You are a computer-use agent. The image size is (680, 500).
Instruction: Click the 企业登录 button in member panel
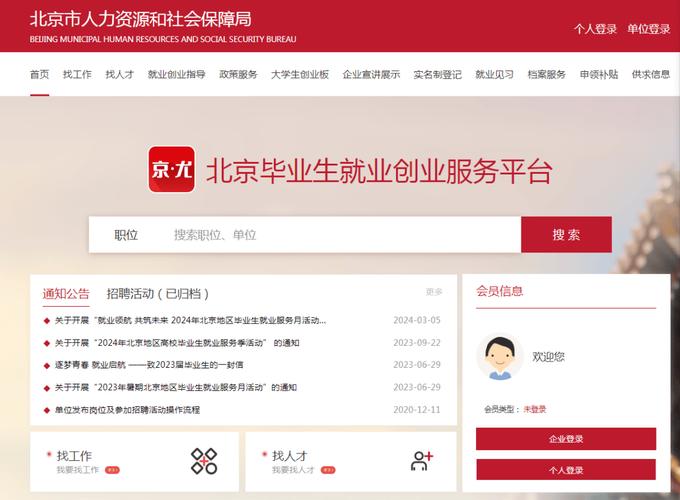click(x=566, y=439)
